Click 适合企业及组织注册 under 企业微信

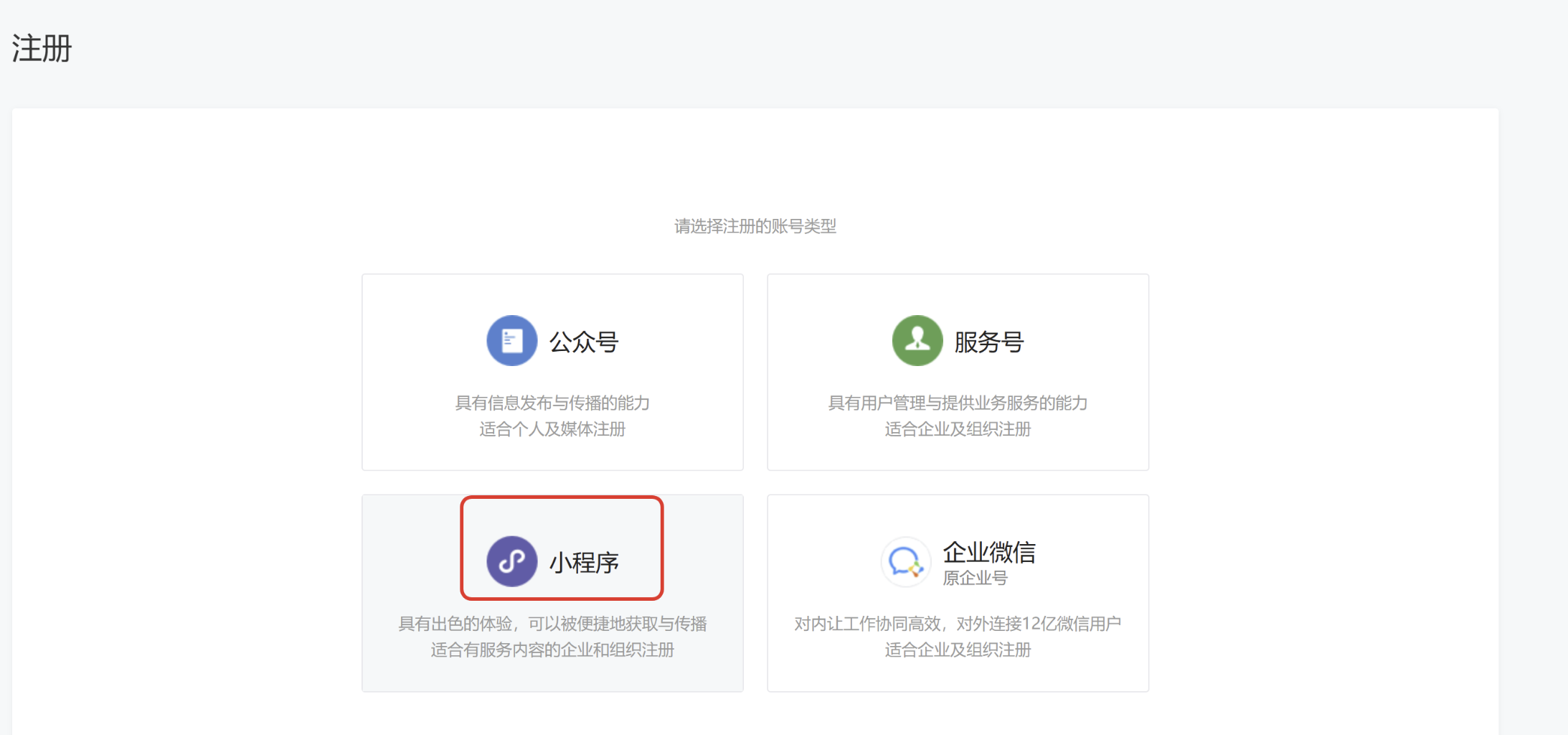pos(958,650)
